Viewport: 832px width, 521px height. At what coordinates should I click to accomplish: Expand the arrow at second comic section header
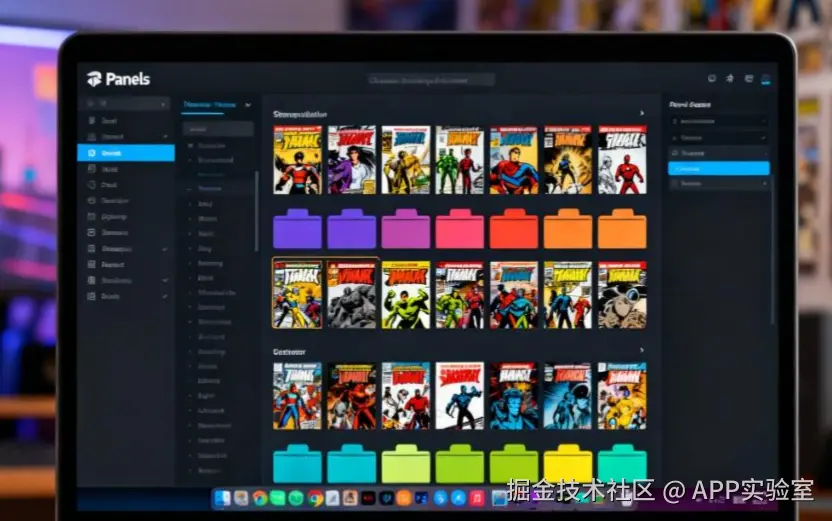tap(642, 350)
